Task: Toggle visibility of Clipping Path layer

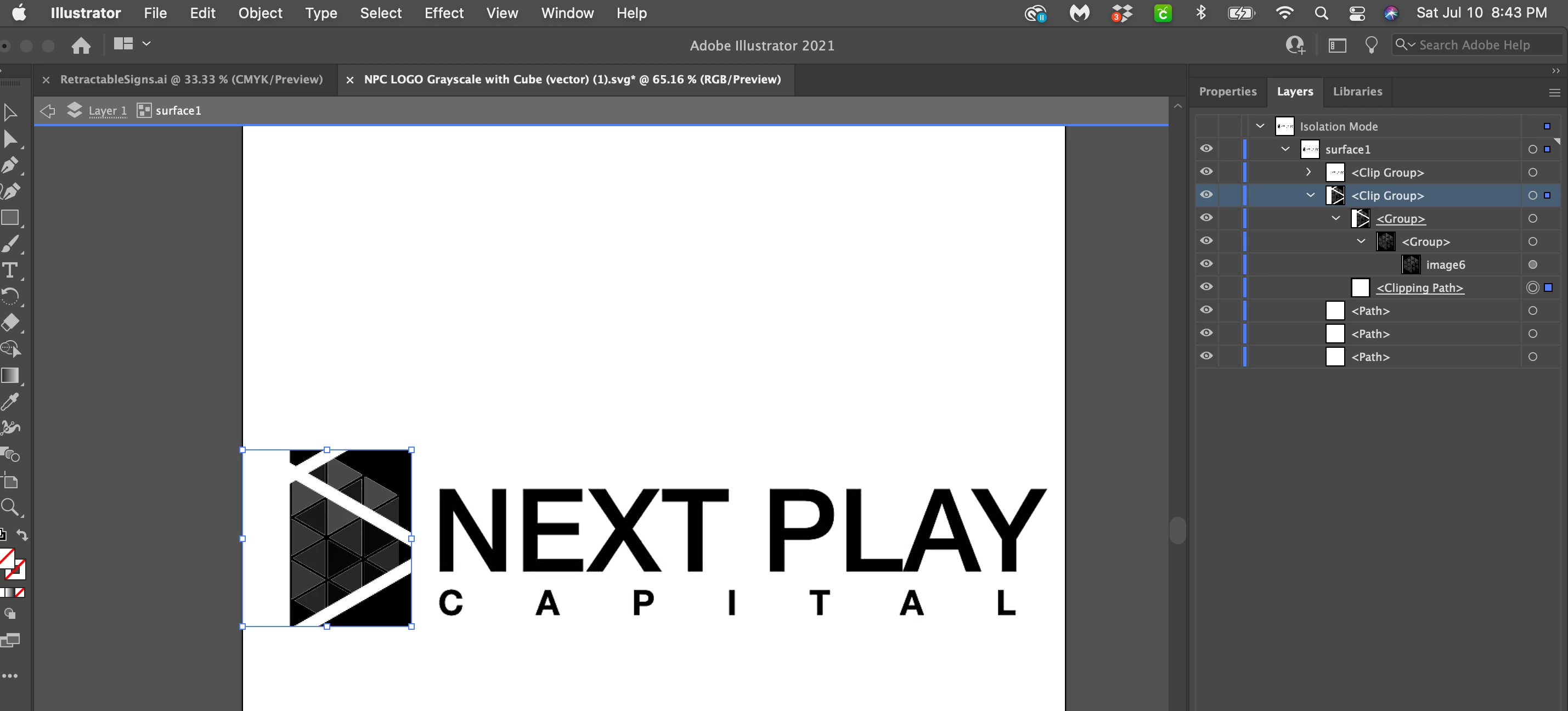Action: click(1206, 287)
